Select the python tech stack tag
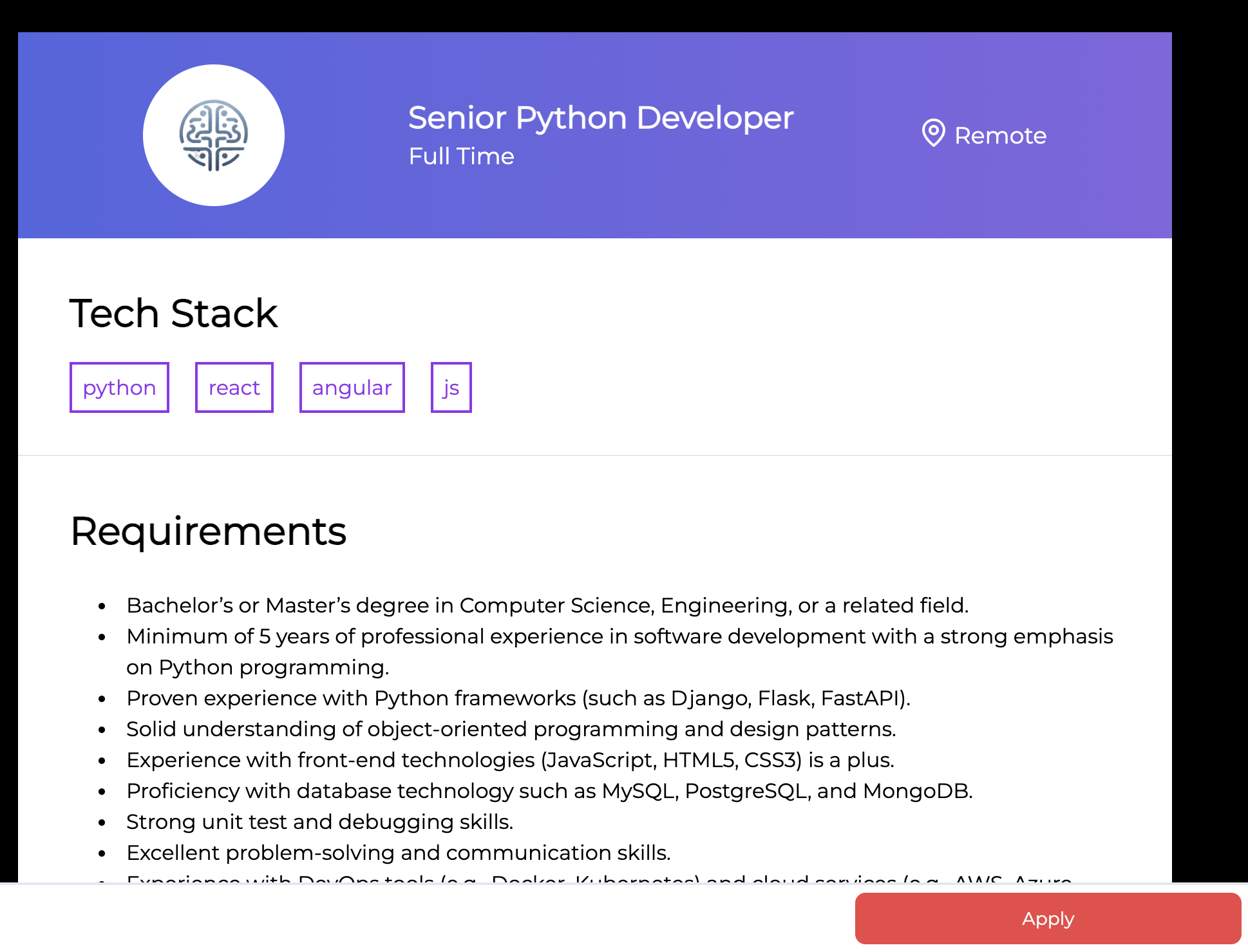 point(119,388)
